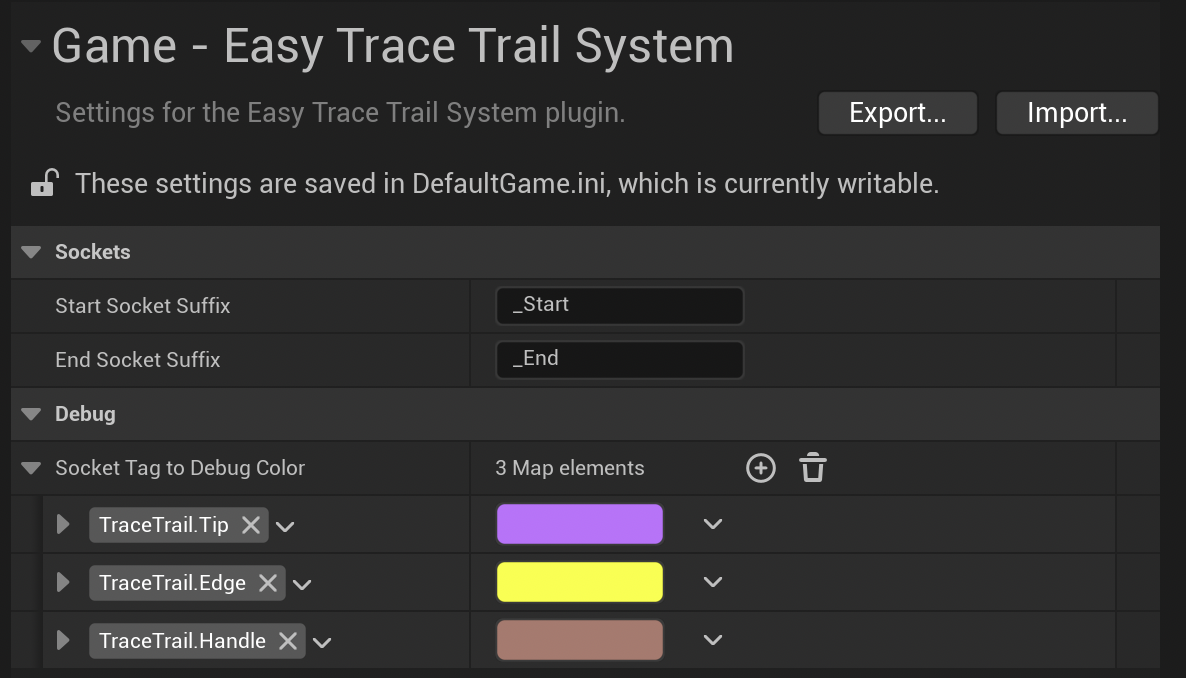Delete the TraceTrail.Handle tag via its X icon
1186x678 pixels.
(x=288, y=641)
